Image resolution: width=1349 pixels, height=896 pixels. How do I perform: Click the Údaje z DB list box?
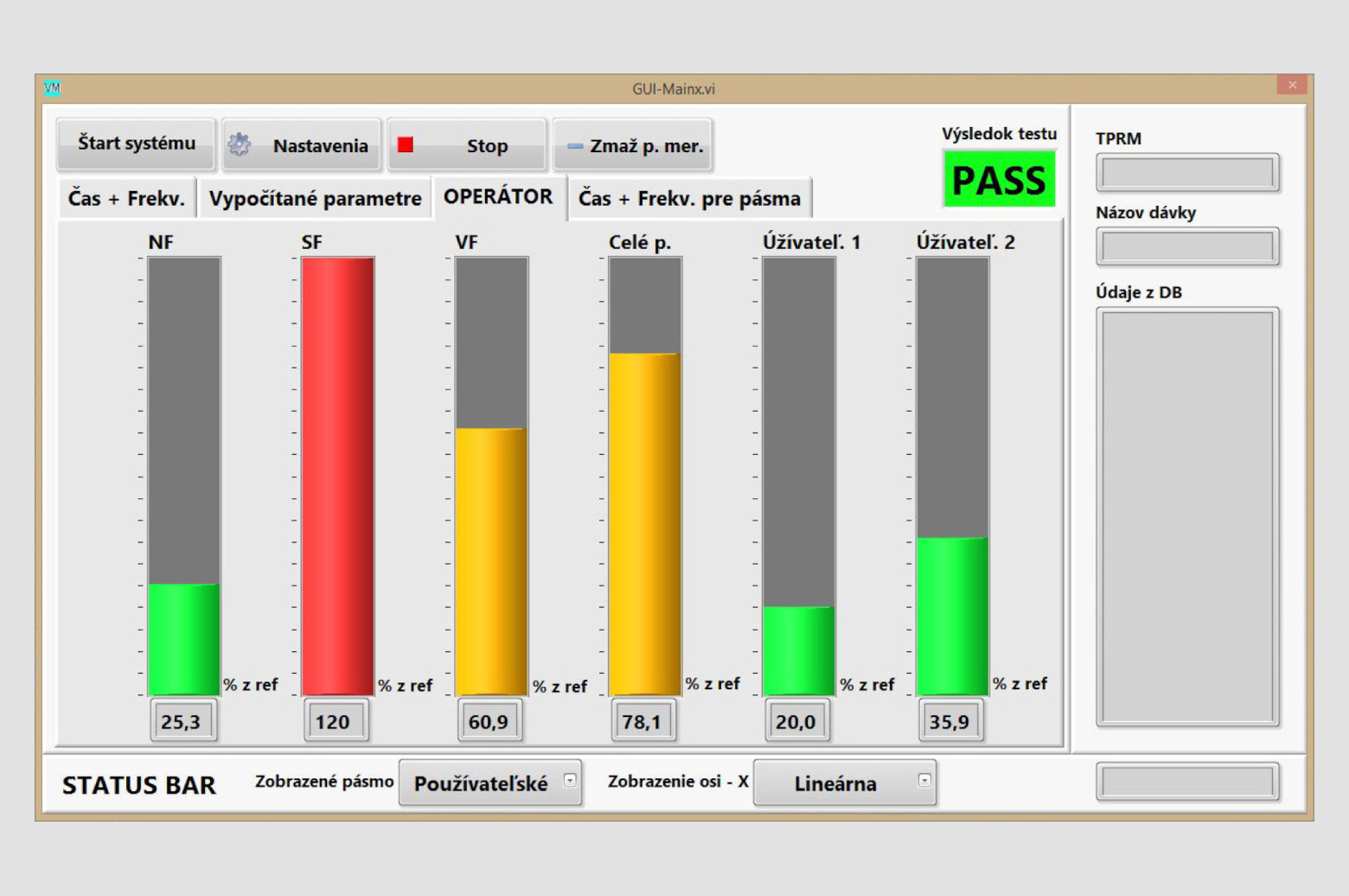(x=1186, y=517)
